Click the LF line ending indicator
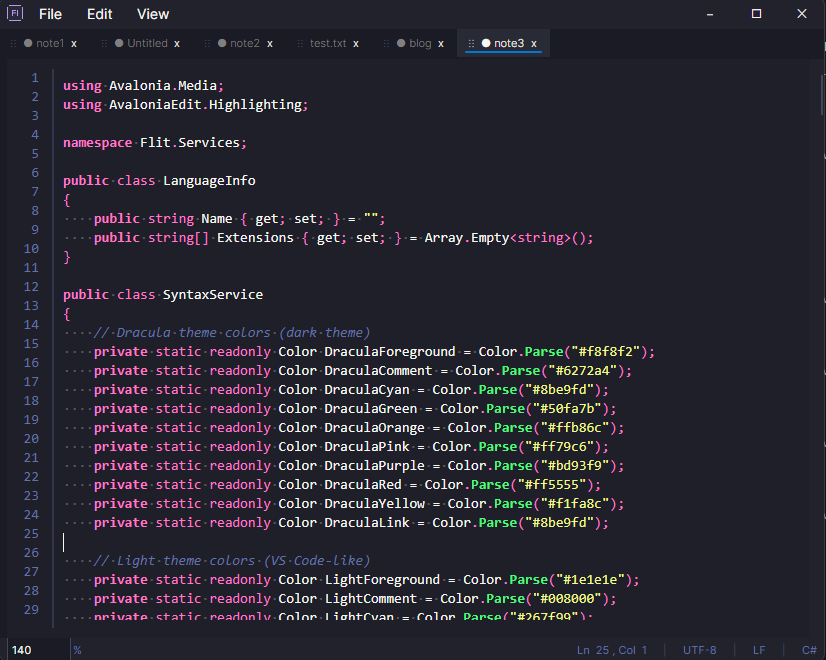Screen dimensions: 826x660 click(759, 651)
